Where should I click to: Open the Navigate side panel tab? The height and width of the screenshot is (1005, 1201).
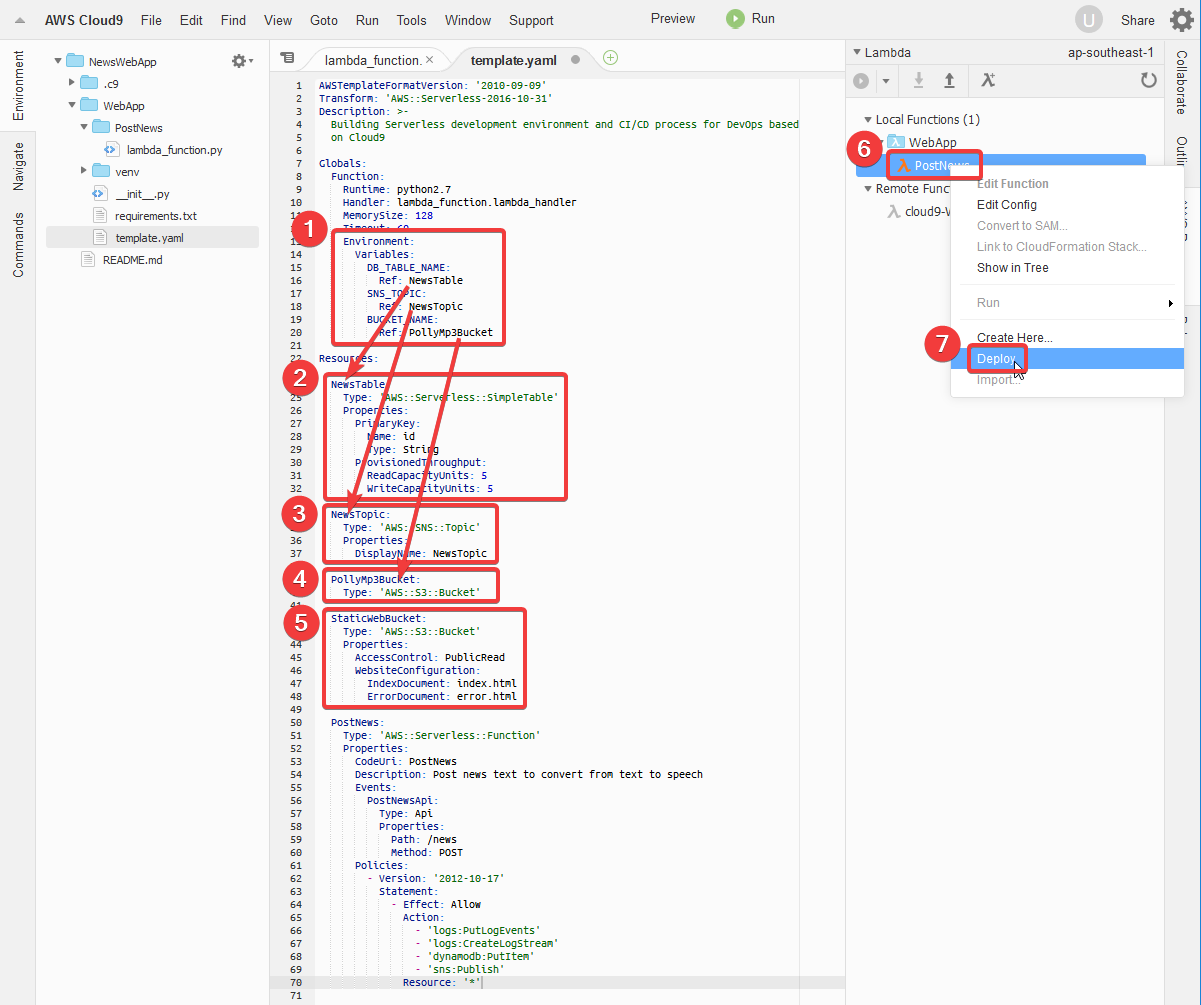click(18, 166)
